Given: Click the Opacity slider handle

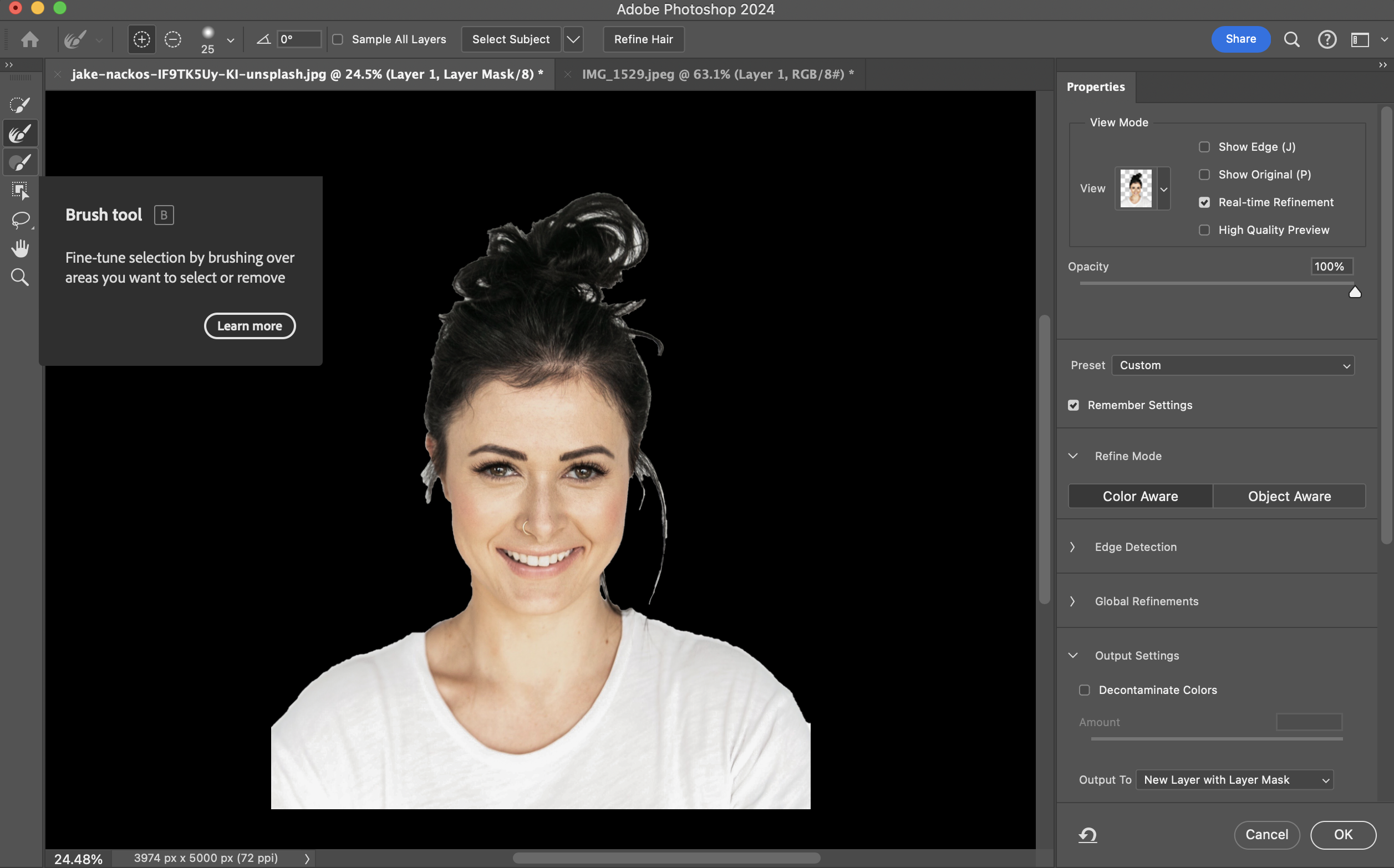Looking at the screenshot, I should click(1355, 292).
